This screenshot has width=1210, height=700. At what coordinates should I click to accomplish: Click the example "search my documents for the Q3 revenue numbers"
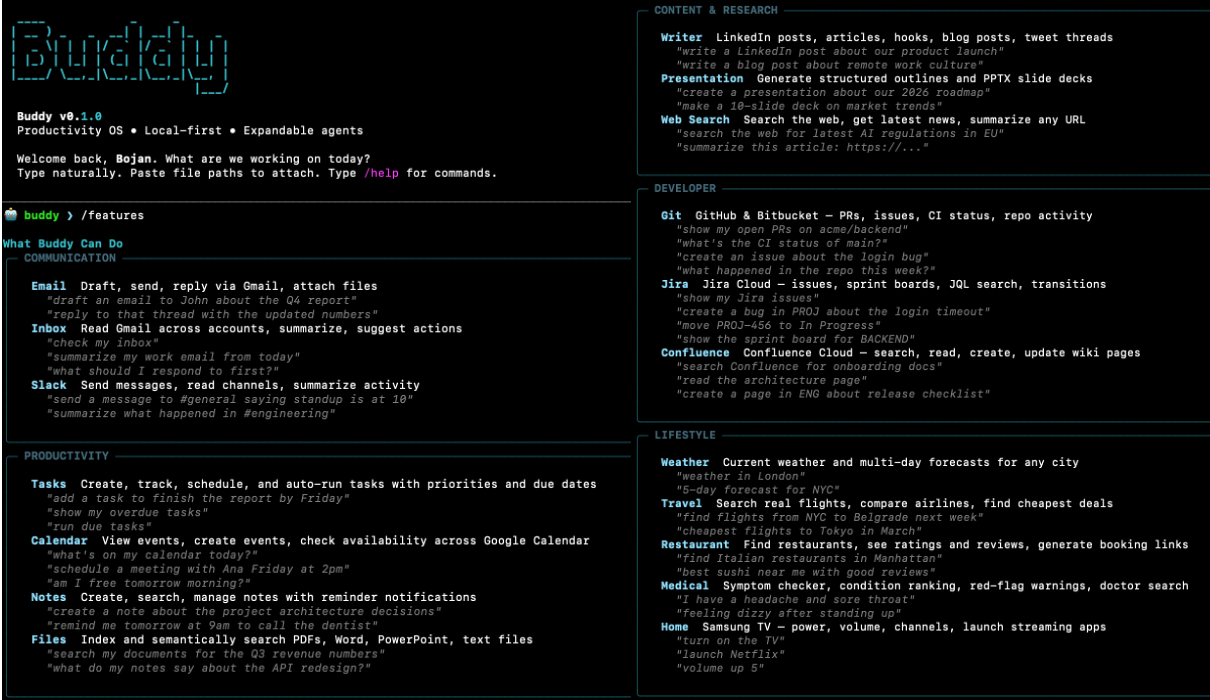coord(215,654)
